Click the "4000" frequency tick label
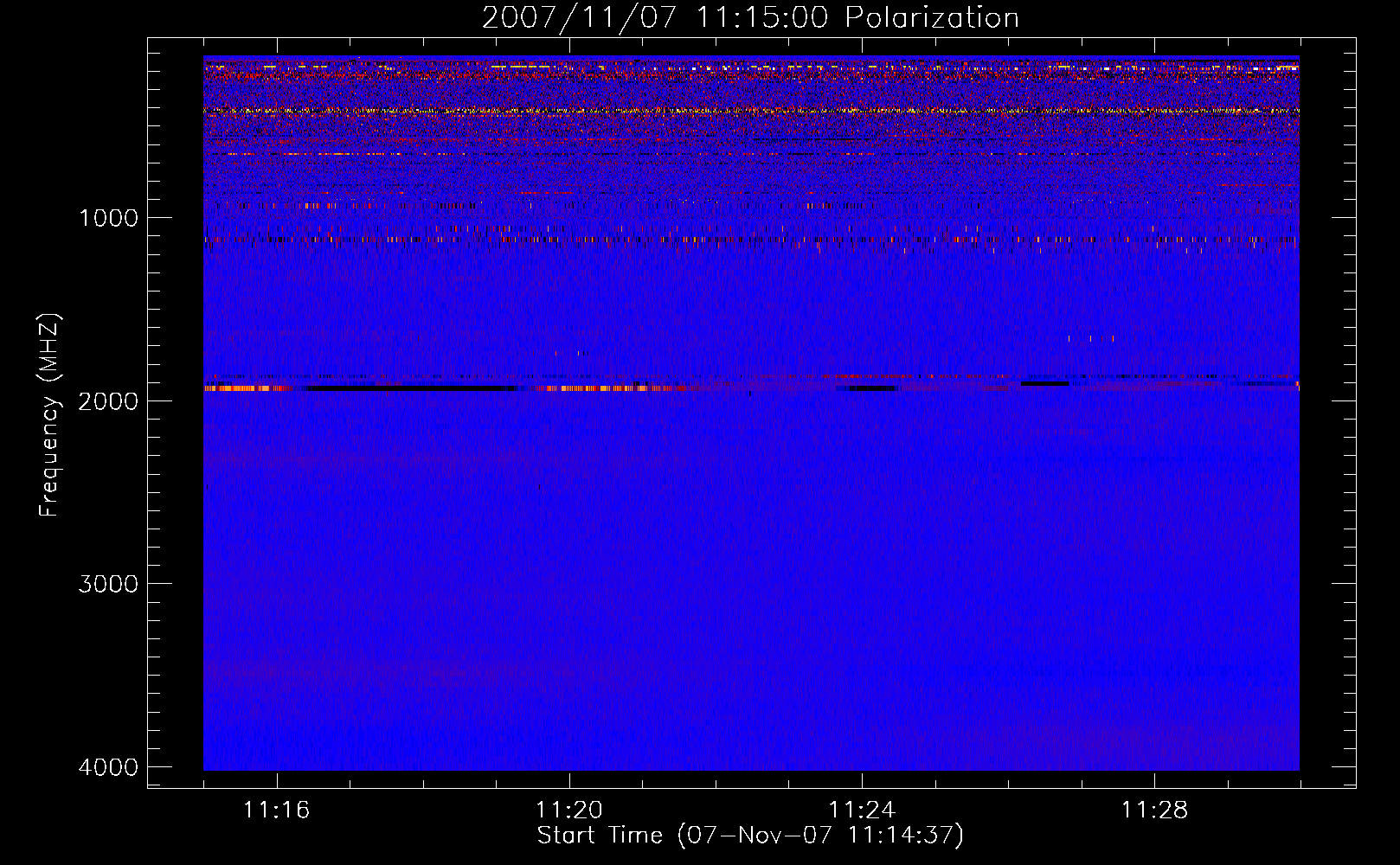Viewport: 1400px width, 865px height. (x=108, y=767)
